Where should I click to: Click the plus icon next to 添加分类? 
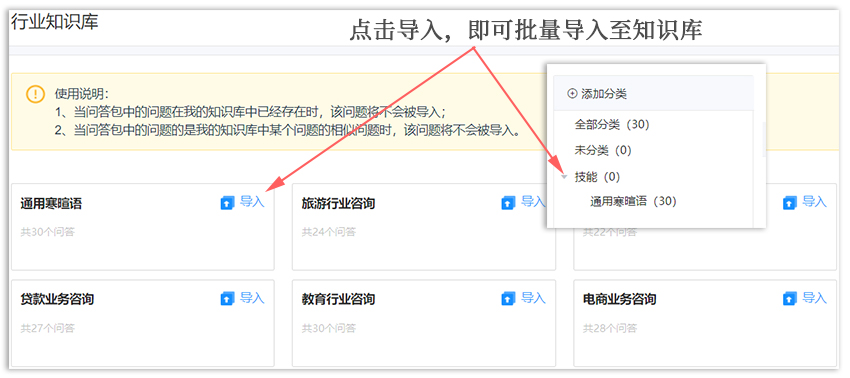(x=572, y=94)
